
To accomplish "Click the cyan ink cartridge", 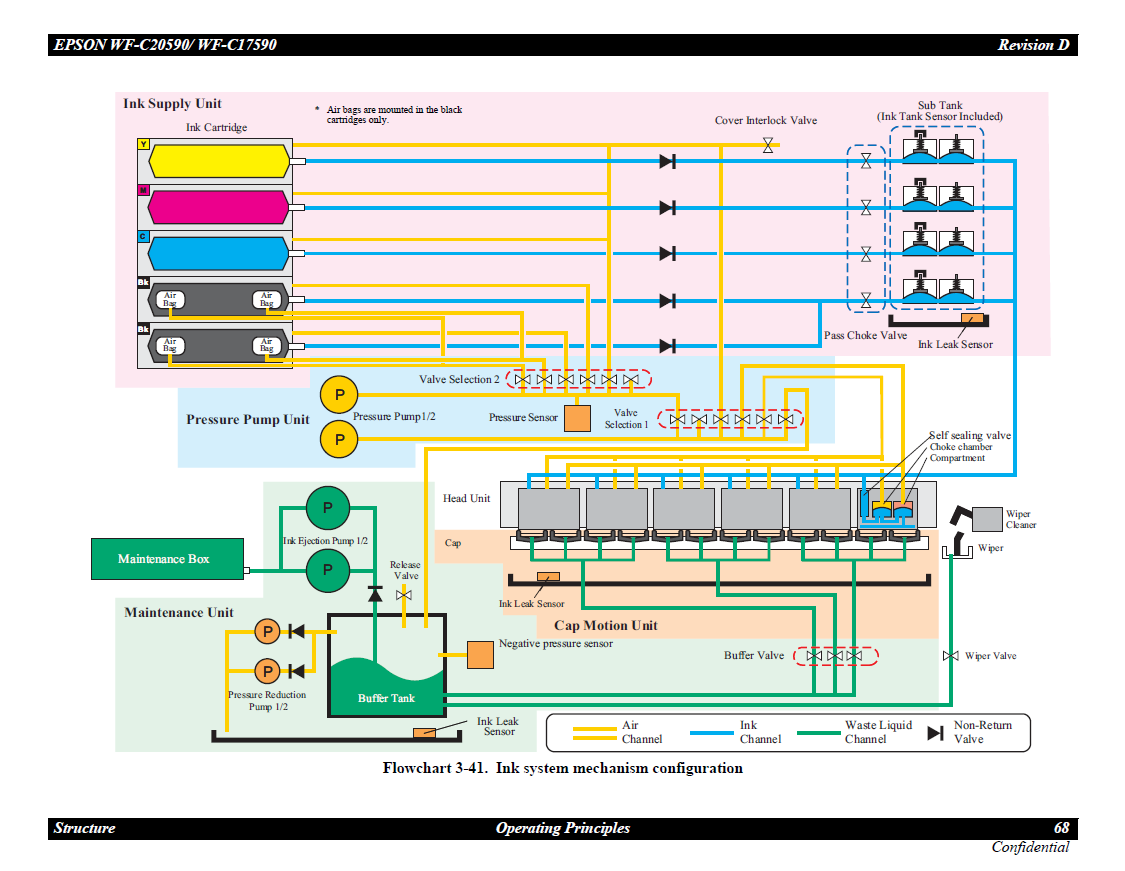I will pyautogui.click(x=219, y=253).
